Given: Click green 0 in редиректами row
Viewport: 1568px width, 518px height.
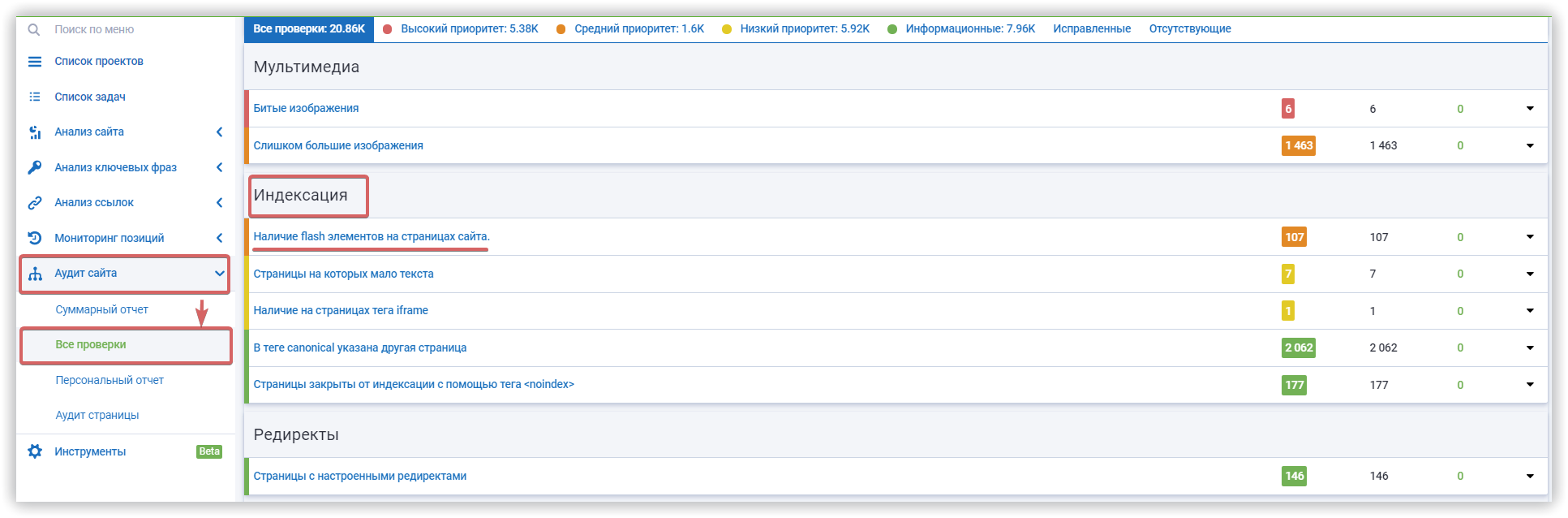Looking at the screenshot, I should click(1460, 476).
